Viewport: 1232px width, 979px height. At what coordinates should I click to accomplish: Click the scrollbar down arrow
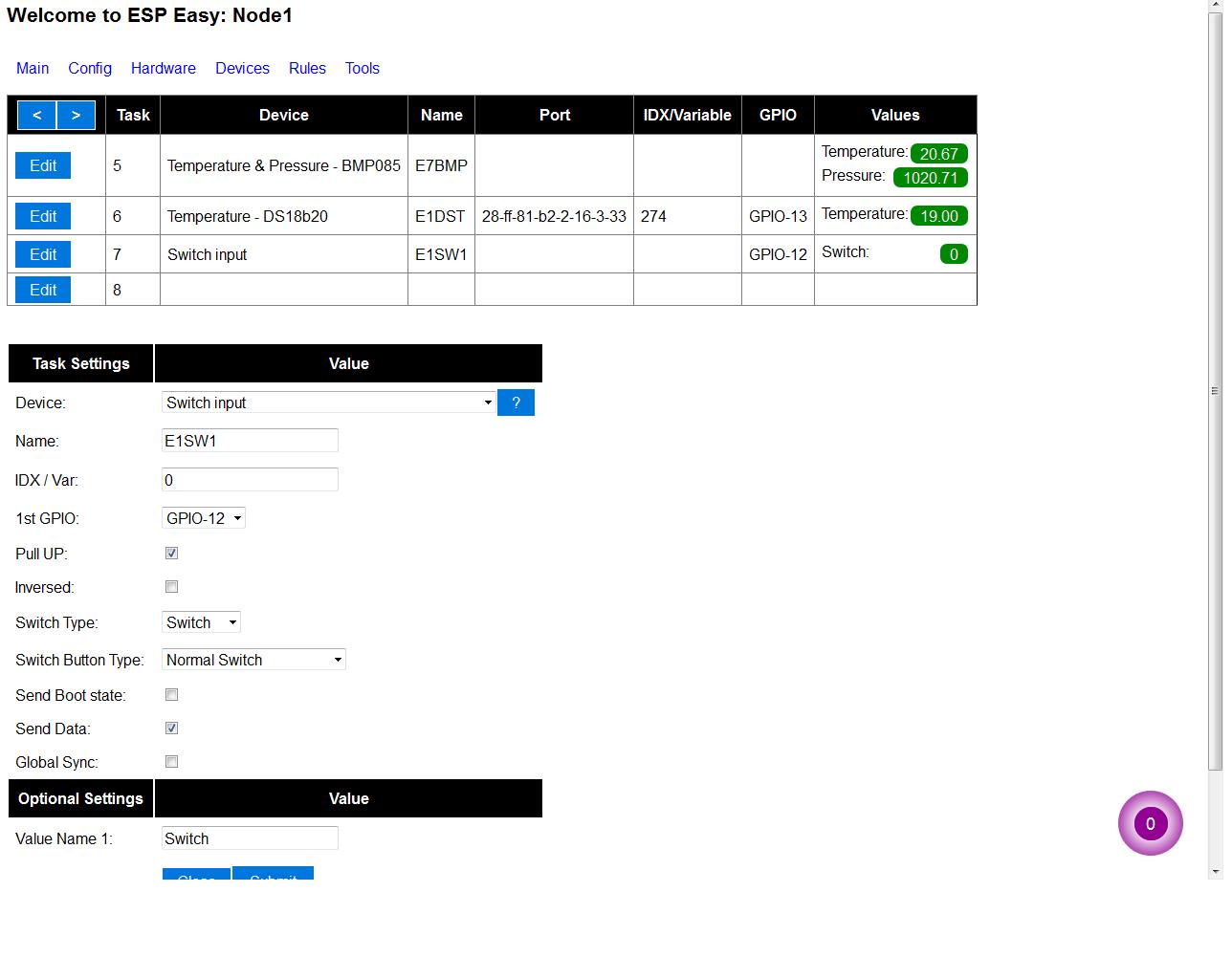[1215, 872]
